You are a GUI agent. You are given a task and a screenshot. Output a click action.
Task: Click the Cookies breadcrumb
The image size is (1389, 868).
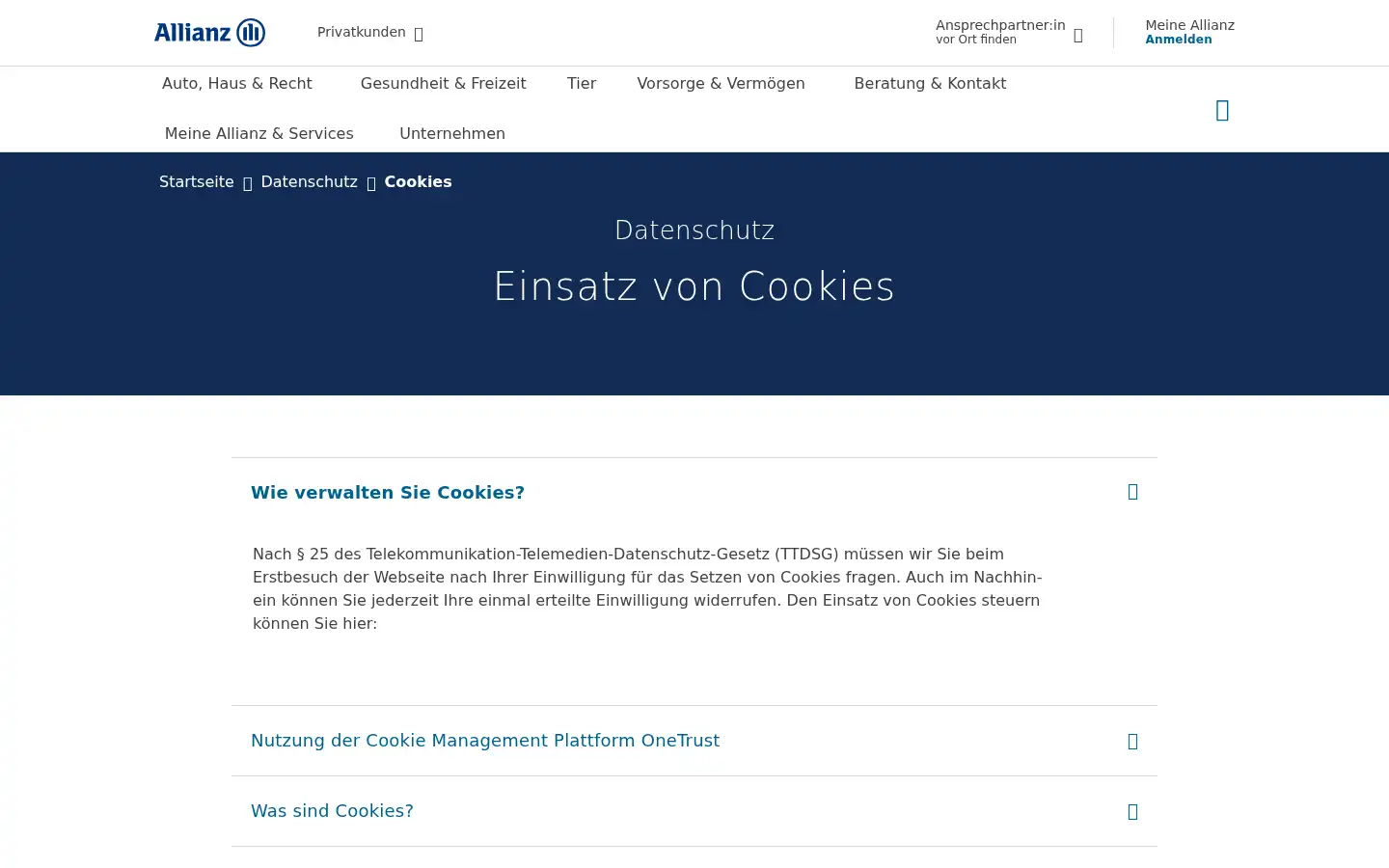point(418,182)
